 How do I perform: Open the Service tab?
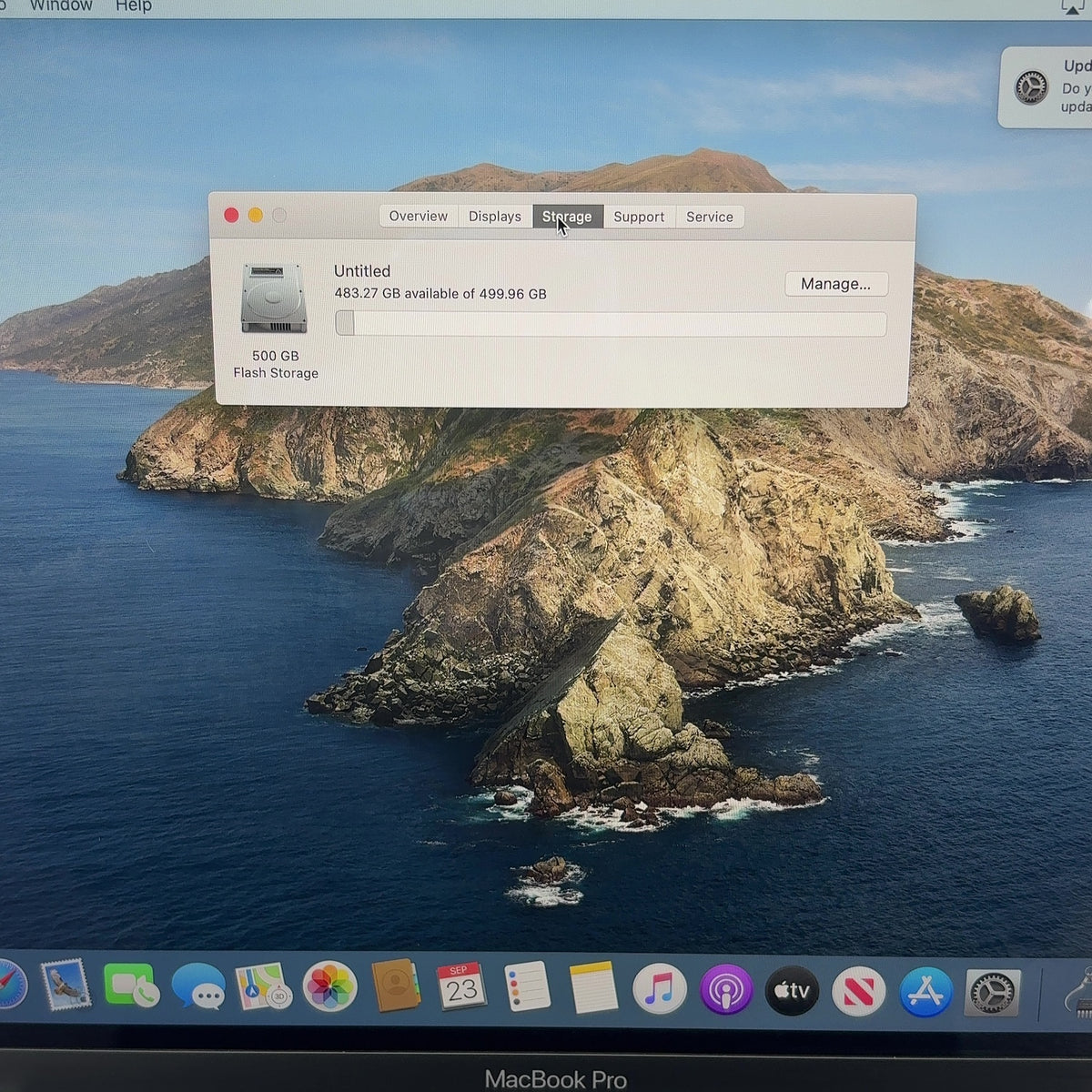coord(710,217)
